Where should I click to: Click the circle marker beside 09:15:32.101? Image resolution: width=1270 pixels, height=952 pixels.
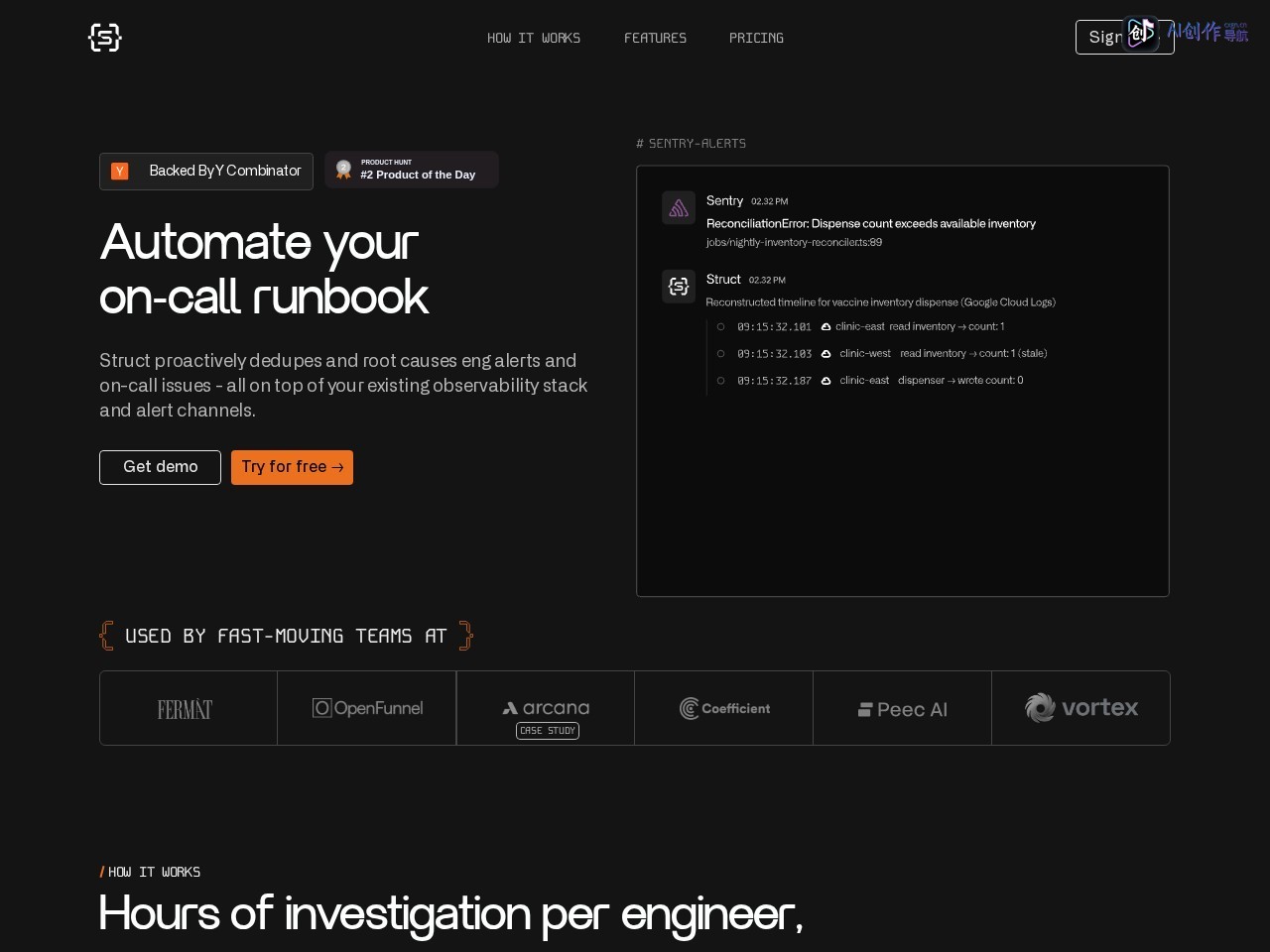click(720, 326)
